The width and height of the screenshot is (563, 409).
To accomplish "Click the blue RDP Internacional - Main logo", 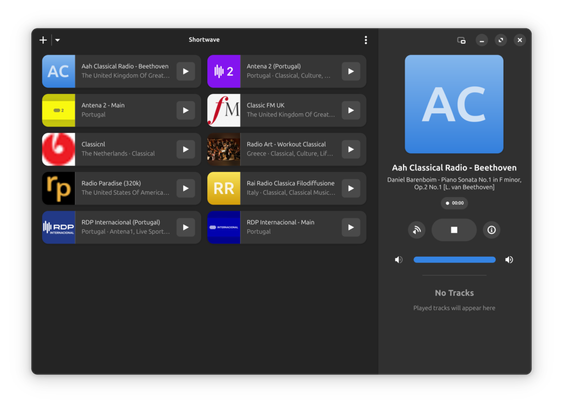I will pos(224,227).
